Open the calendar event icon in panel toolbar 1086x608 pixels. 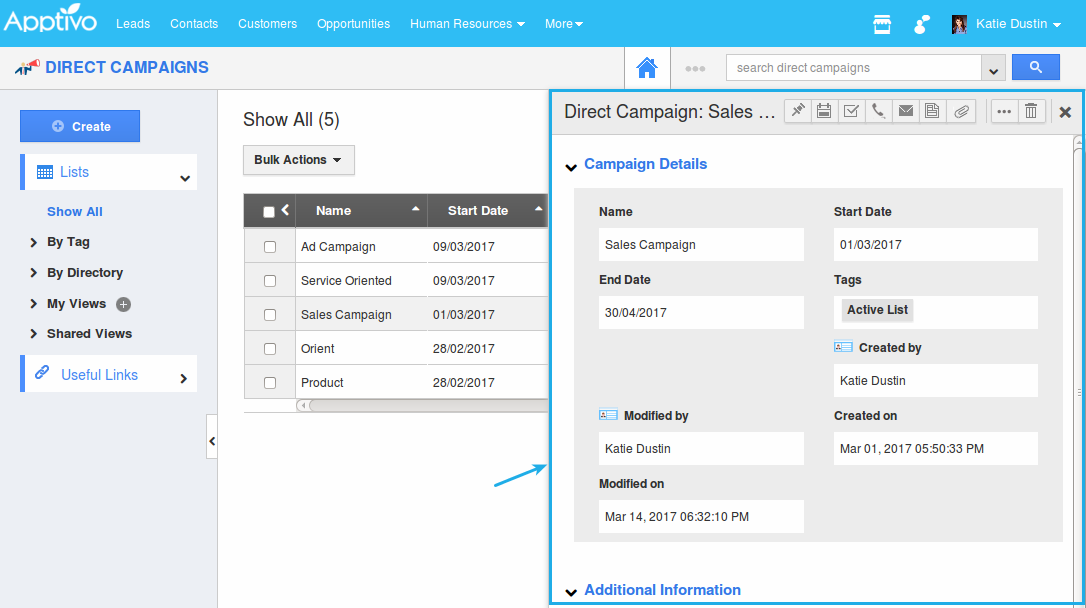[824, 111]
